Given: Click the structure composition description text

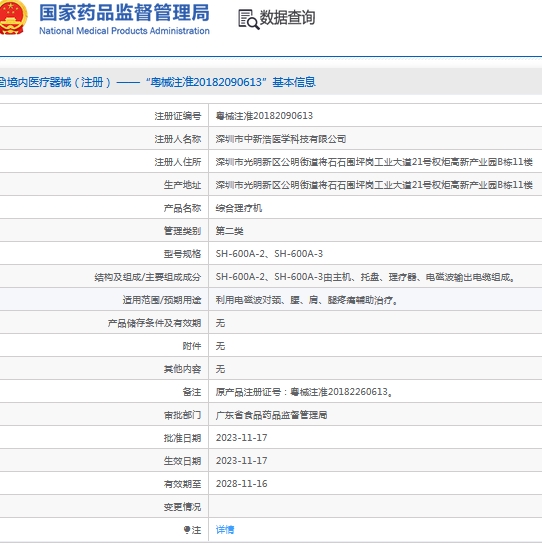Looking at the screenshot, I should click(366, 277).
